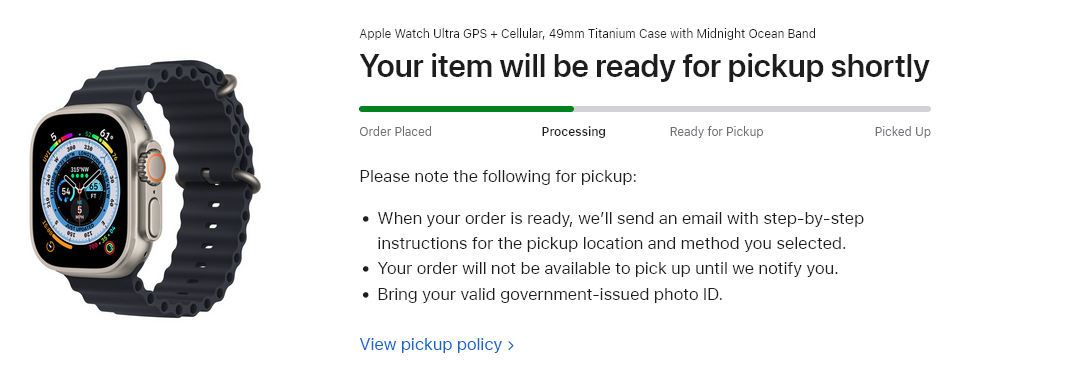Select the Ready for Pickup step label
The height and width of the screenshot is (380, 1082).
[716, 132]
